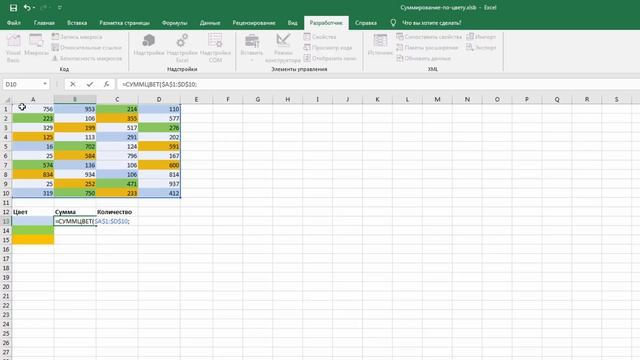Switch to the Данные tab
This screenshot has width=640, height=360.
click(x=210, y=23)
